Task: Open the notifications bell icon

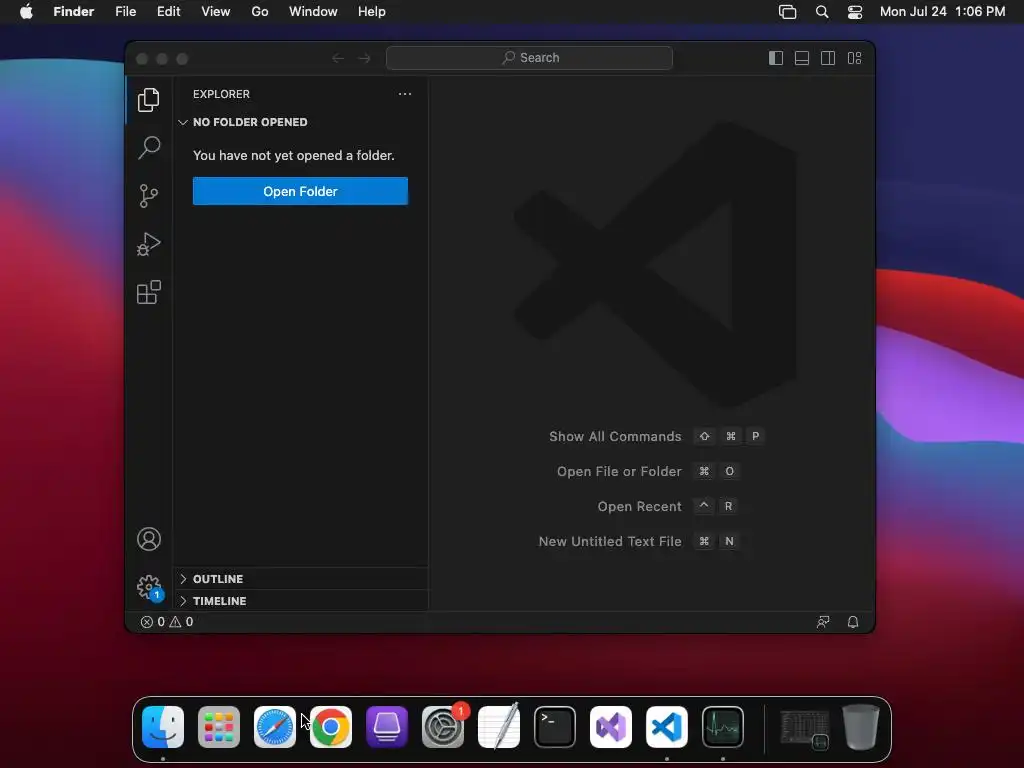Action: click(853, 622)
